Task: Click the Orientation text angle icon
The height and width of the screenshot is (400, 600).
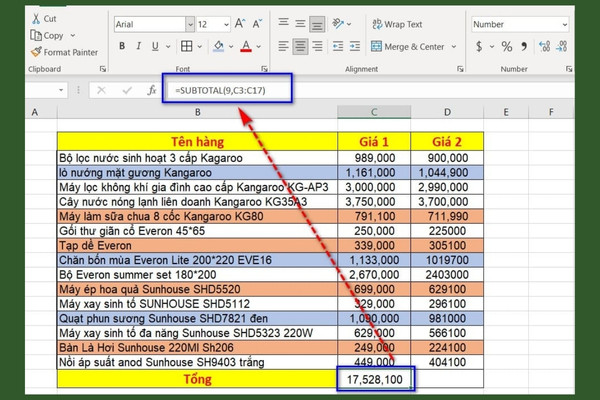Action: click(x=338, y=24)
